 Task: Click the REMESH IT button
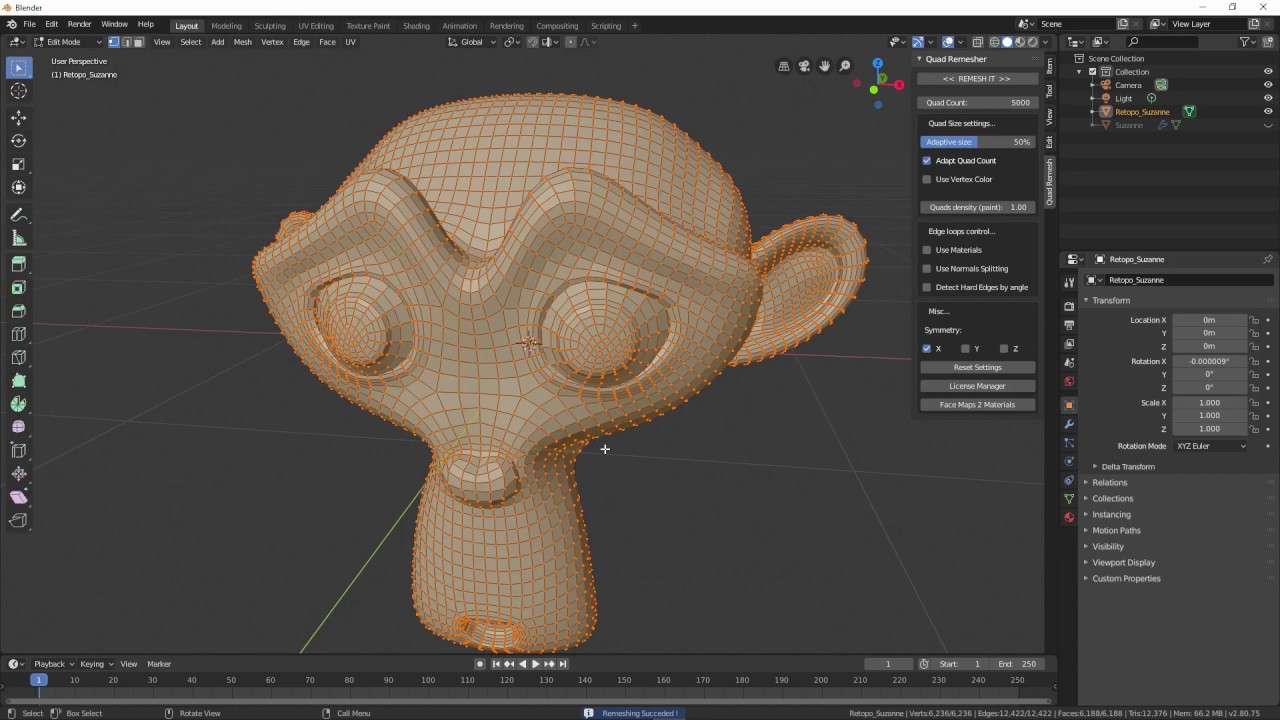tap(977, 79)
